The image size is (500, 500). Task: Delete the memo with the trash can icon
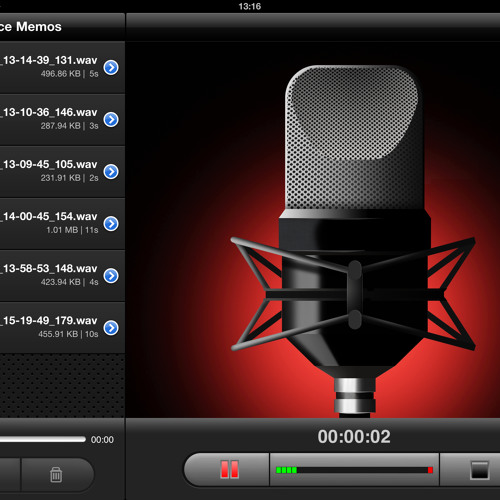click(x=56, y=474)
